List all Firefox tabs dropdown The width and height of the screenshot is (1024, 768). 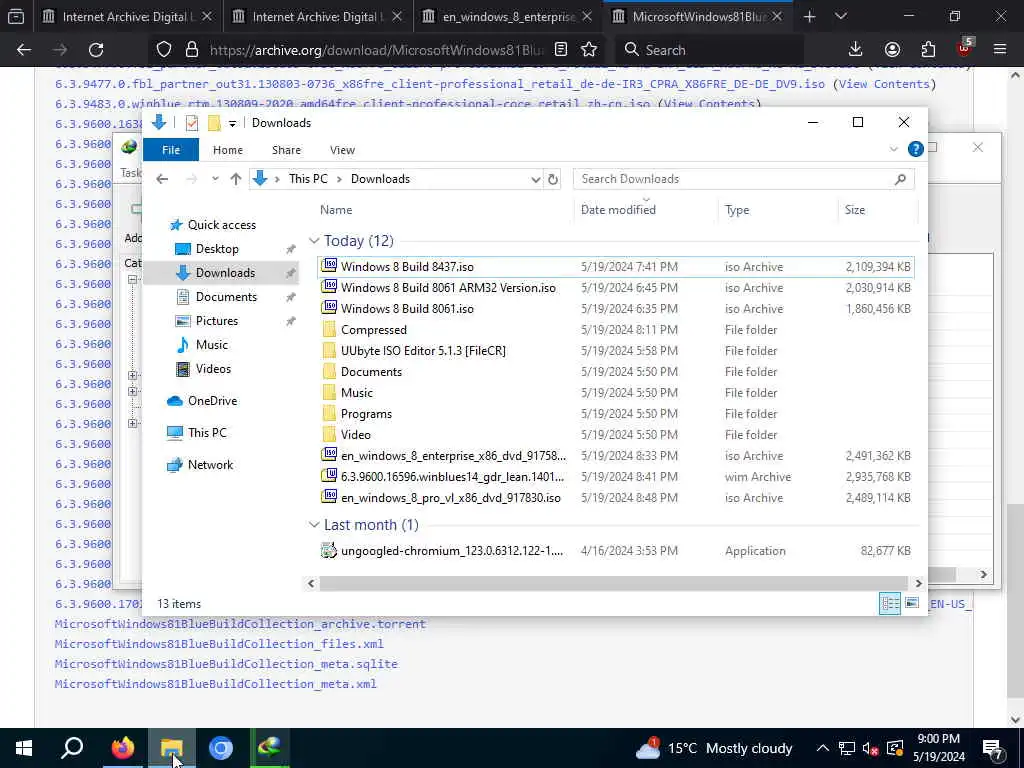tap(841, 16)
